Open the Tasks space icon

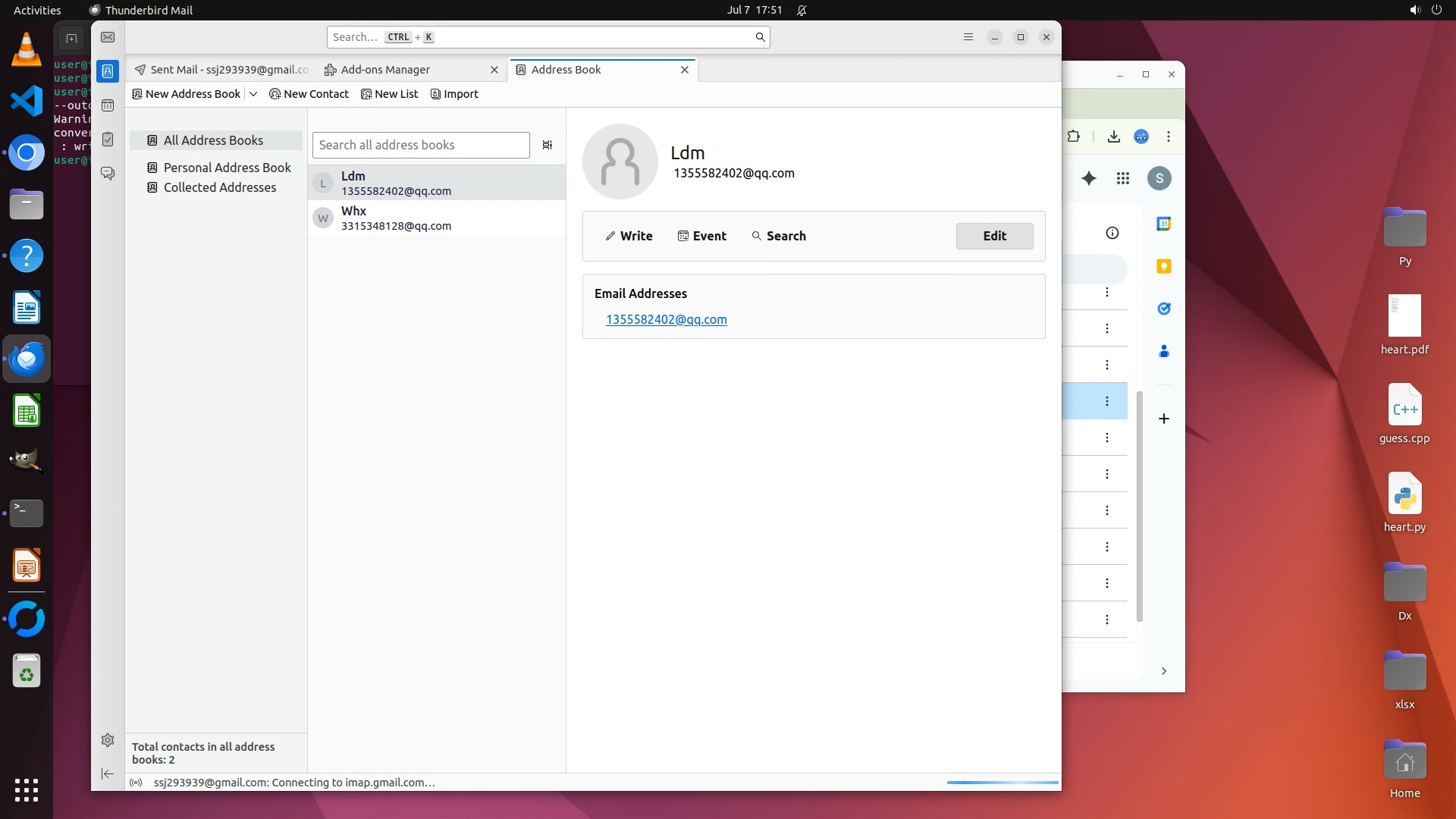[x=108, y=140]
